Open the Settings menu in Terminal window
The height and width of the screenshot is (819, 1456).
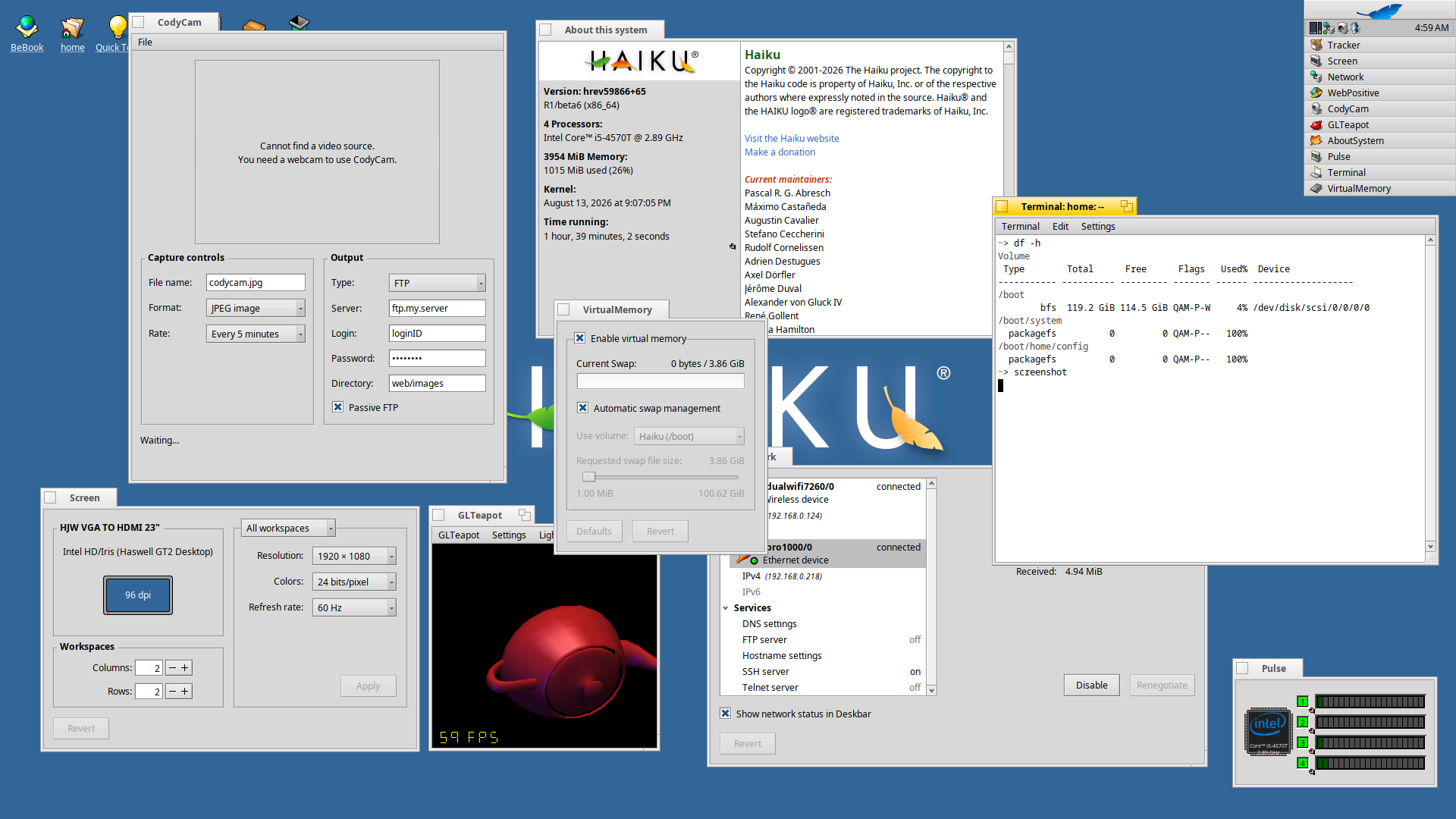[x=1097, y=226]
